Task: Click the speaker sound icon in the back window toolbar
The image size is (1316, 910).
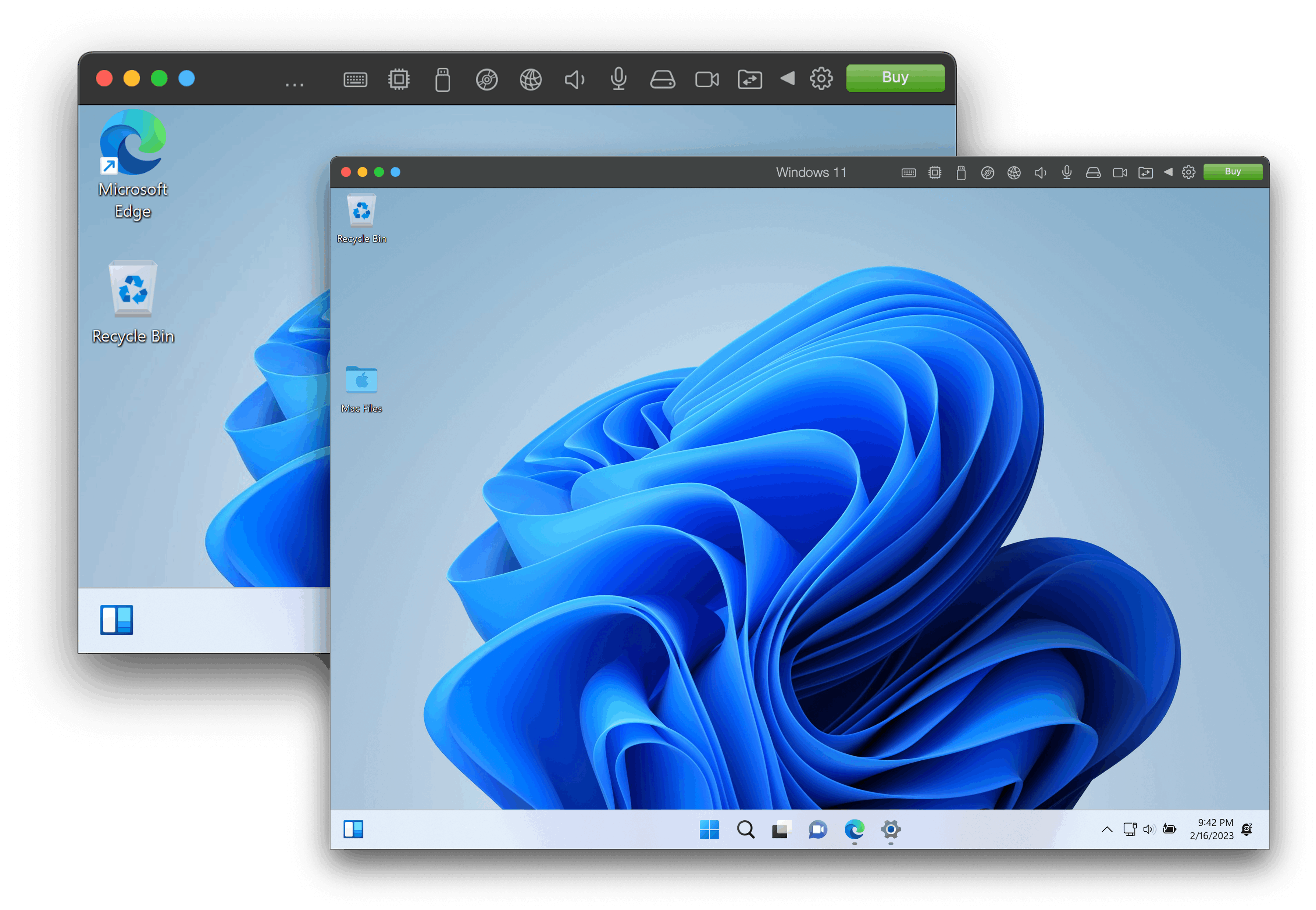Action: [574, 79]
